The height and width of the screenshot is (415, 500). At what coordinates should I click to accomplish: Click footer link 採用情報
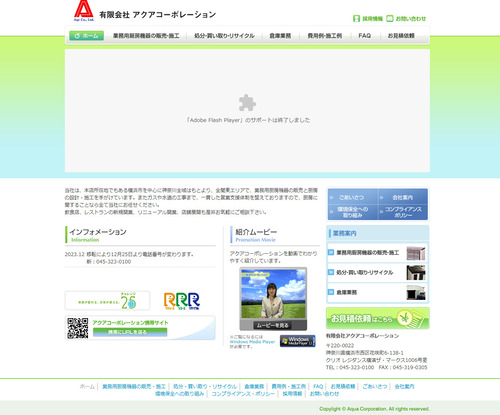click(292, 394)
